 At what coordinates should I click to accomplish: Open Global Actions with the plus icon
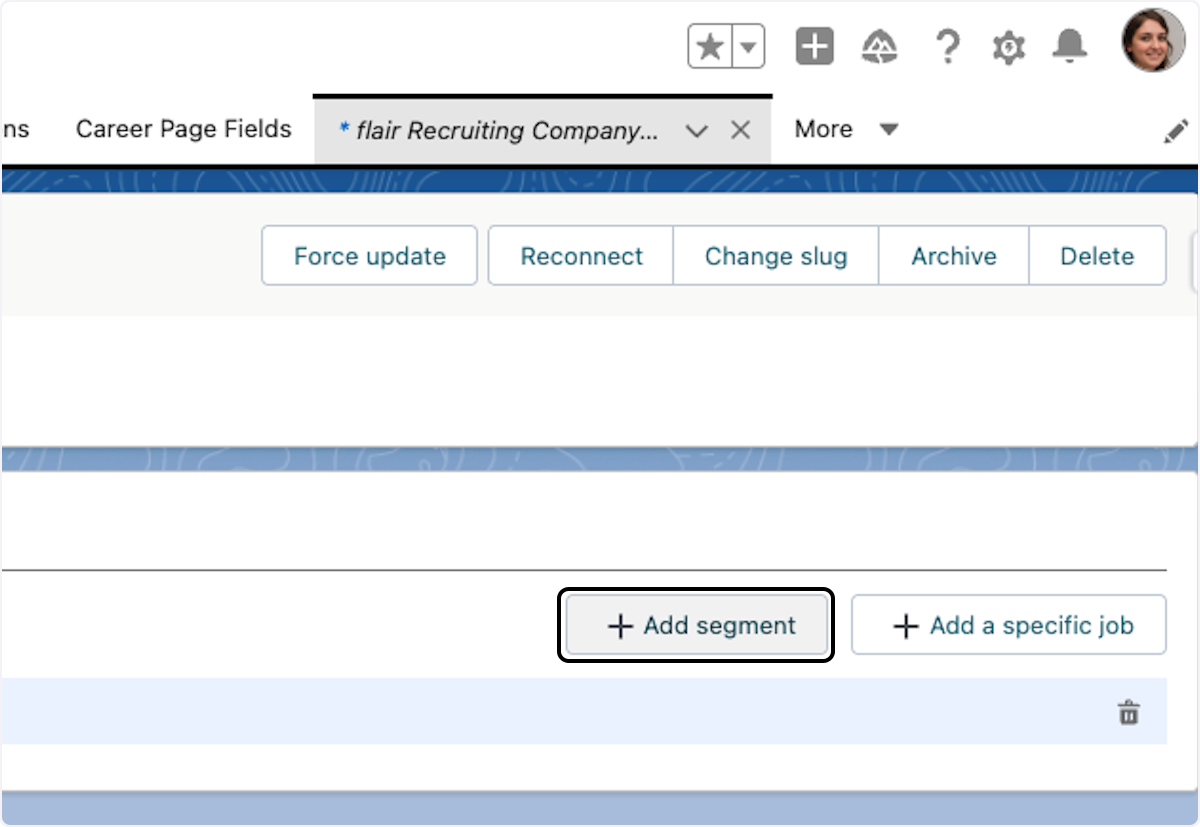tap(813, 45)
